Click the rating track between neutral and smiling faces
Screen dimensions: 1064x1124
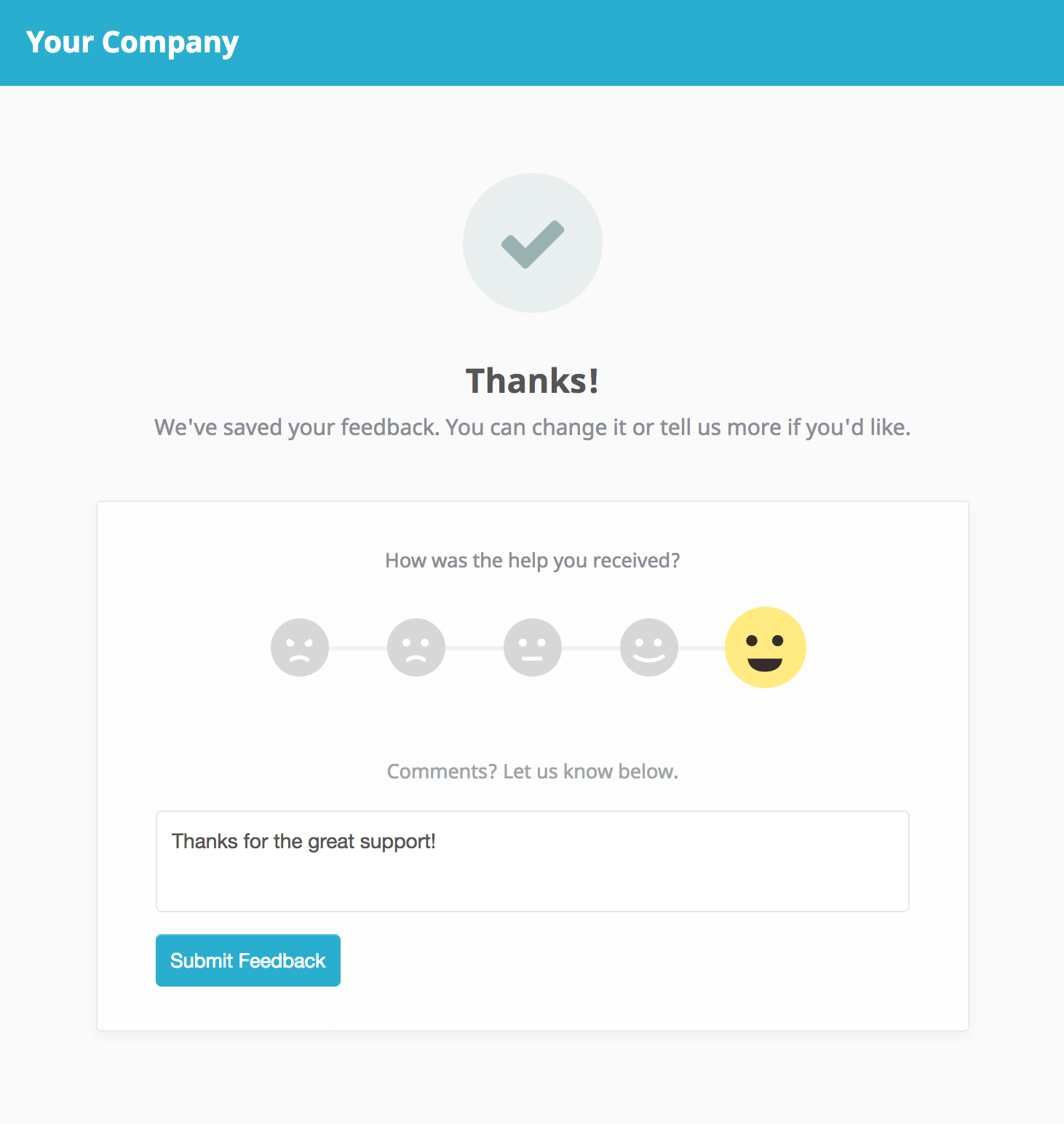pos(591,647)
